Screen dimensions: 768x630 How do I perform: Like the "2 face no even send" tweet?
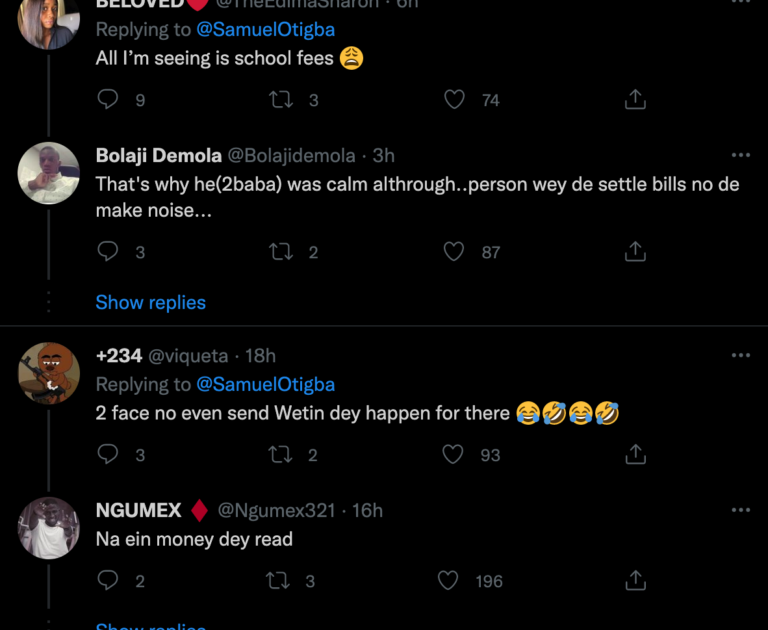[x=455, y=454]
